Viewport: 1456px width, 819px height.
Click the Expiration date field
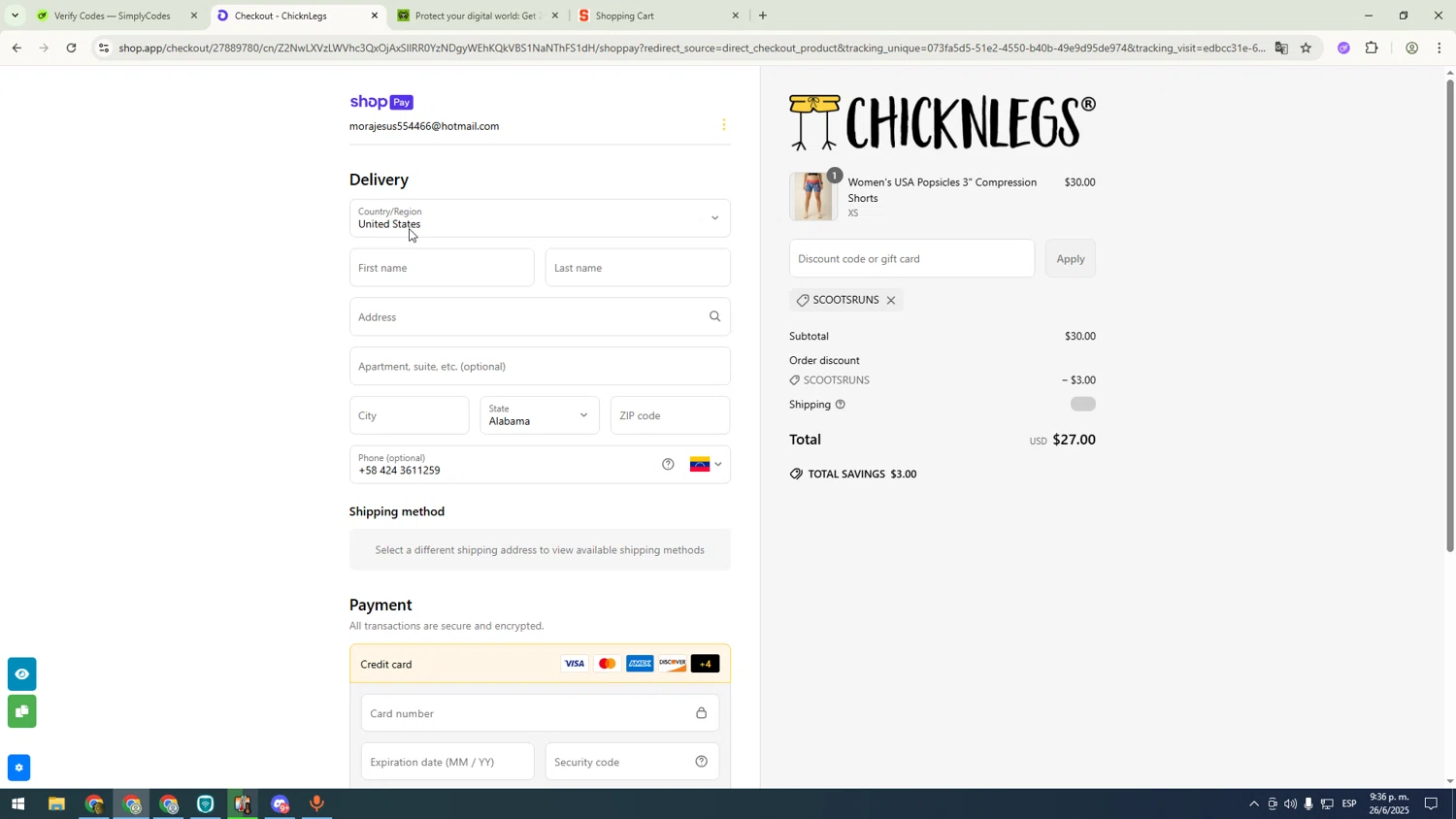pyautogui.click(x=447, y=762)
